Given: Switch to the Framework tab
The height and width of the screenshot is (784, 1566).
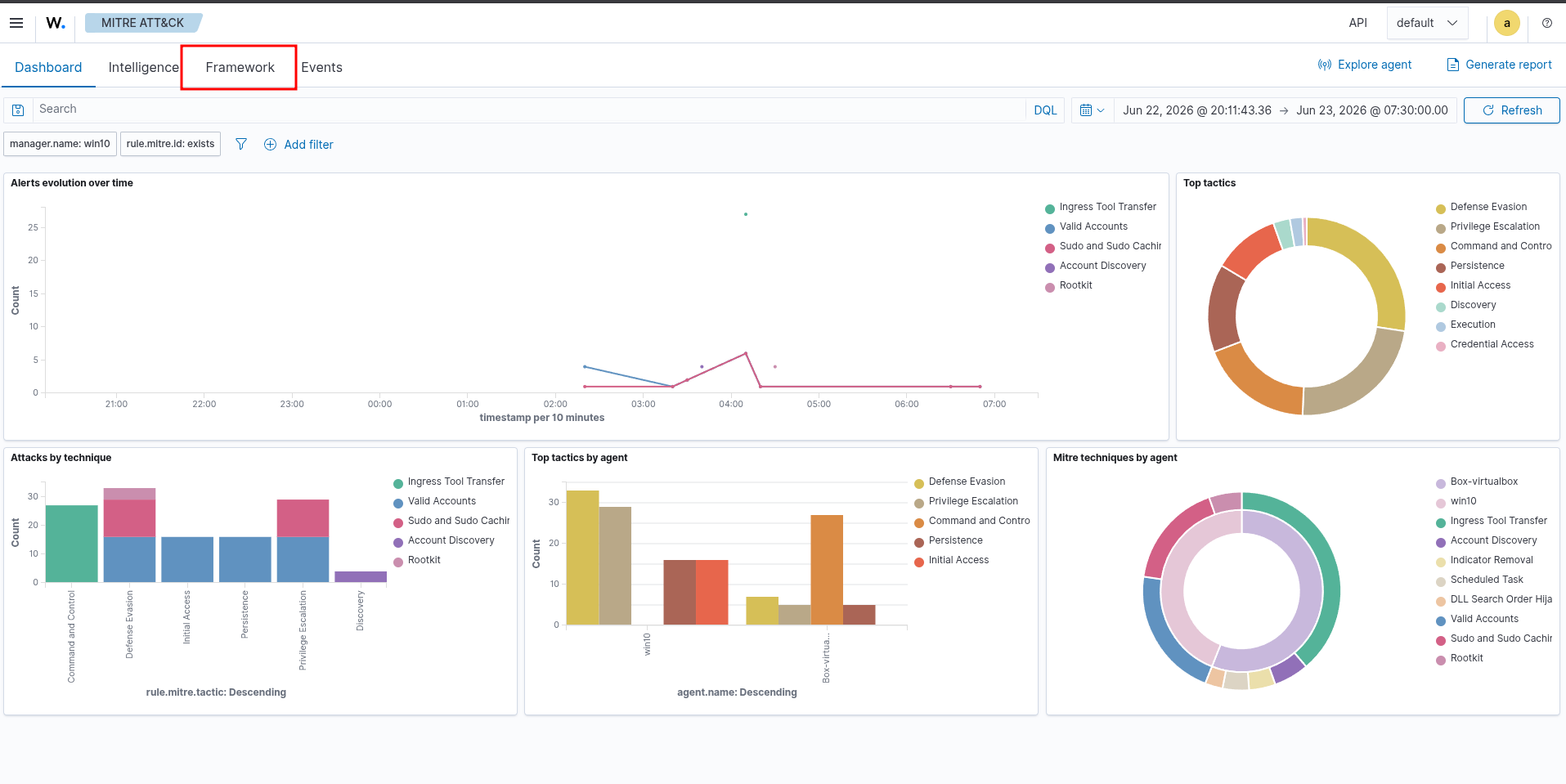Looking at the screenshot, I should tap(240, 67).
